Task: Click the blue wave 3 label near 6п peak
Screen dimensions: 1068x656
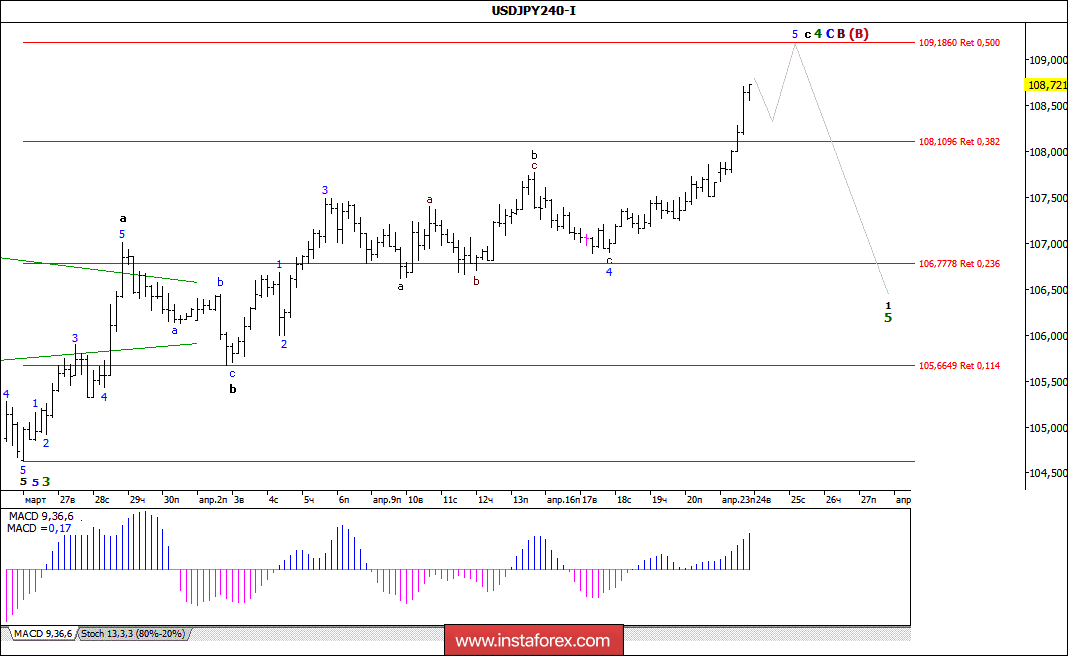Action: [x=326, y=190]
